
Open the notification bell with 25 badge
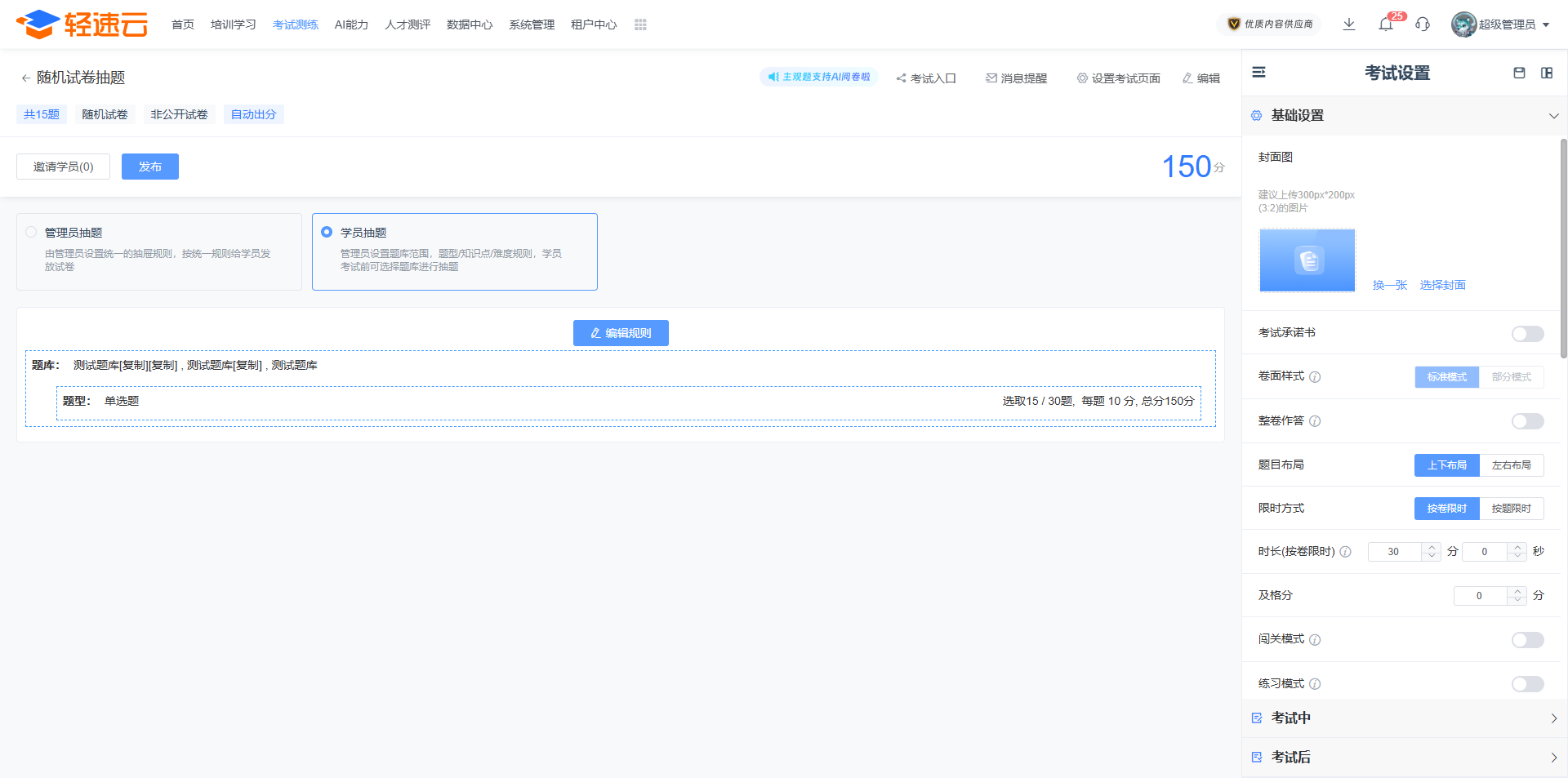point(1386,24)
